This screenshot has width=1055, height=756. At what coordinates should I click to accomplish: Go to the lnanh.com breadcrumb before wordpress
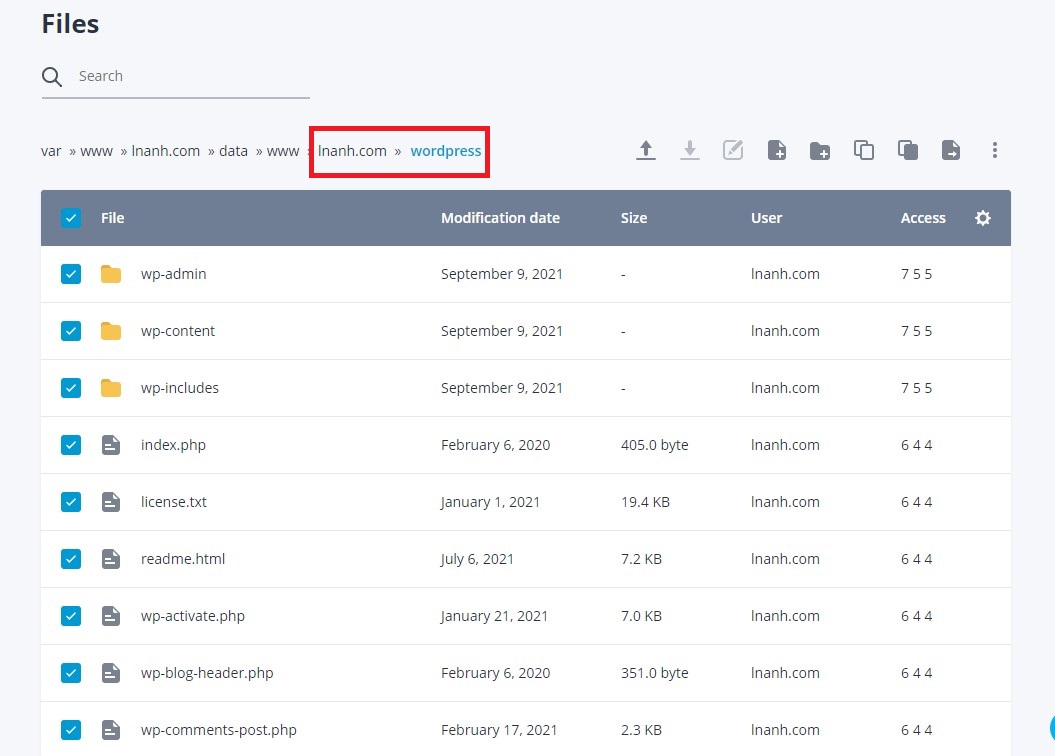tap(352, 151)
